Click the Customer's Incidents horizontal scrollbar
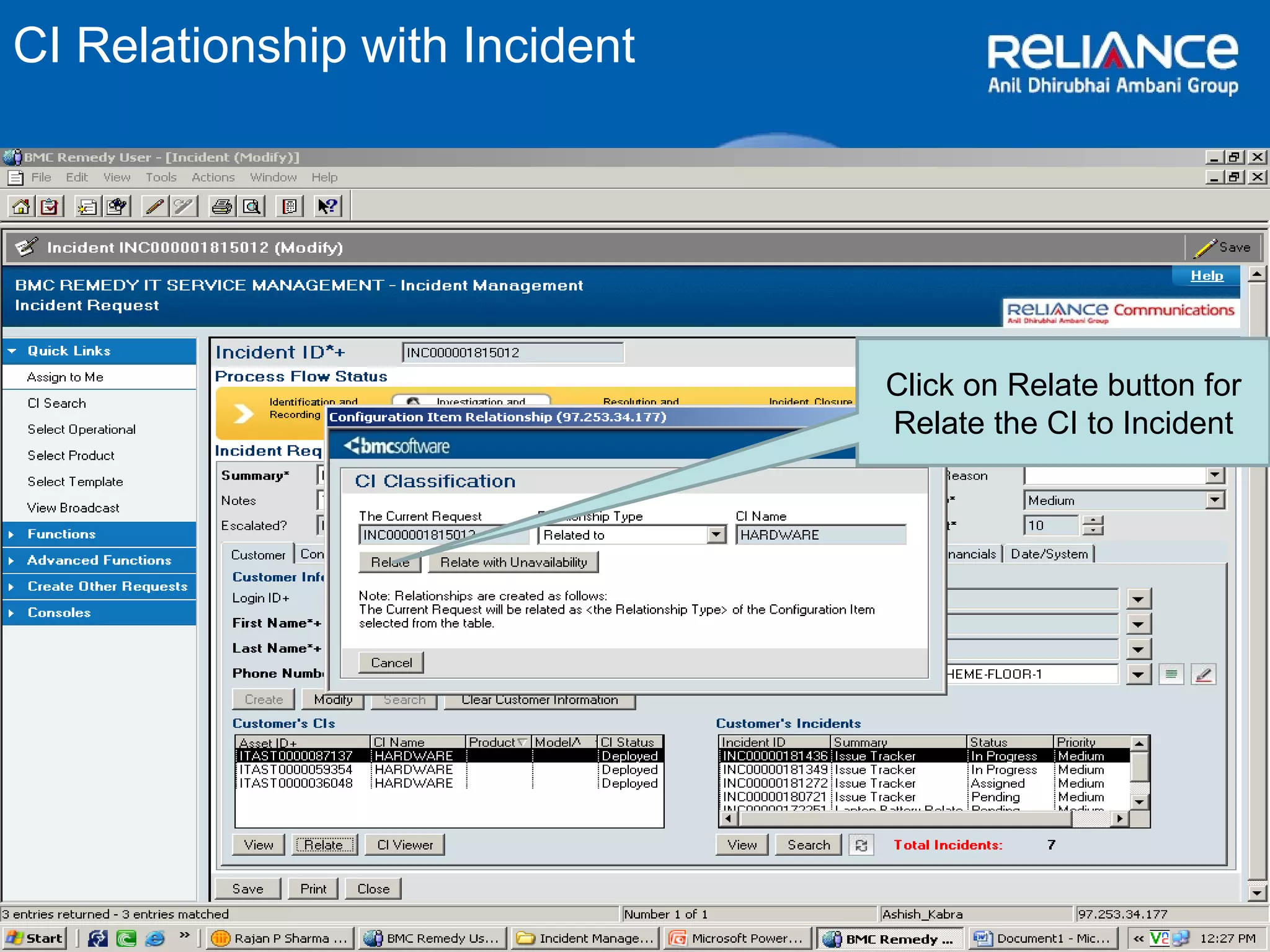The width and height of the screenshot is (1270, 952). coord(924,819)
